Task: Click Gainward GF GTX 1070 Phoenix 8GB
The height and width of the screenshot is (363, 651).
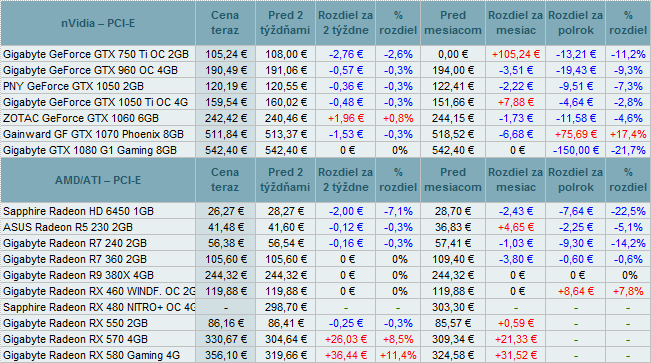Action: (x=93, y=135)
